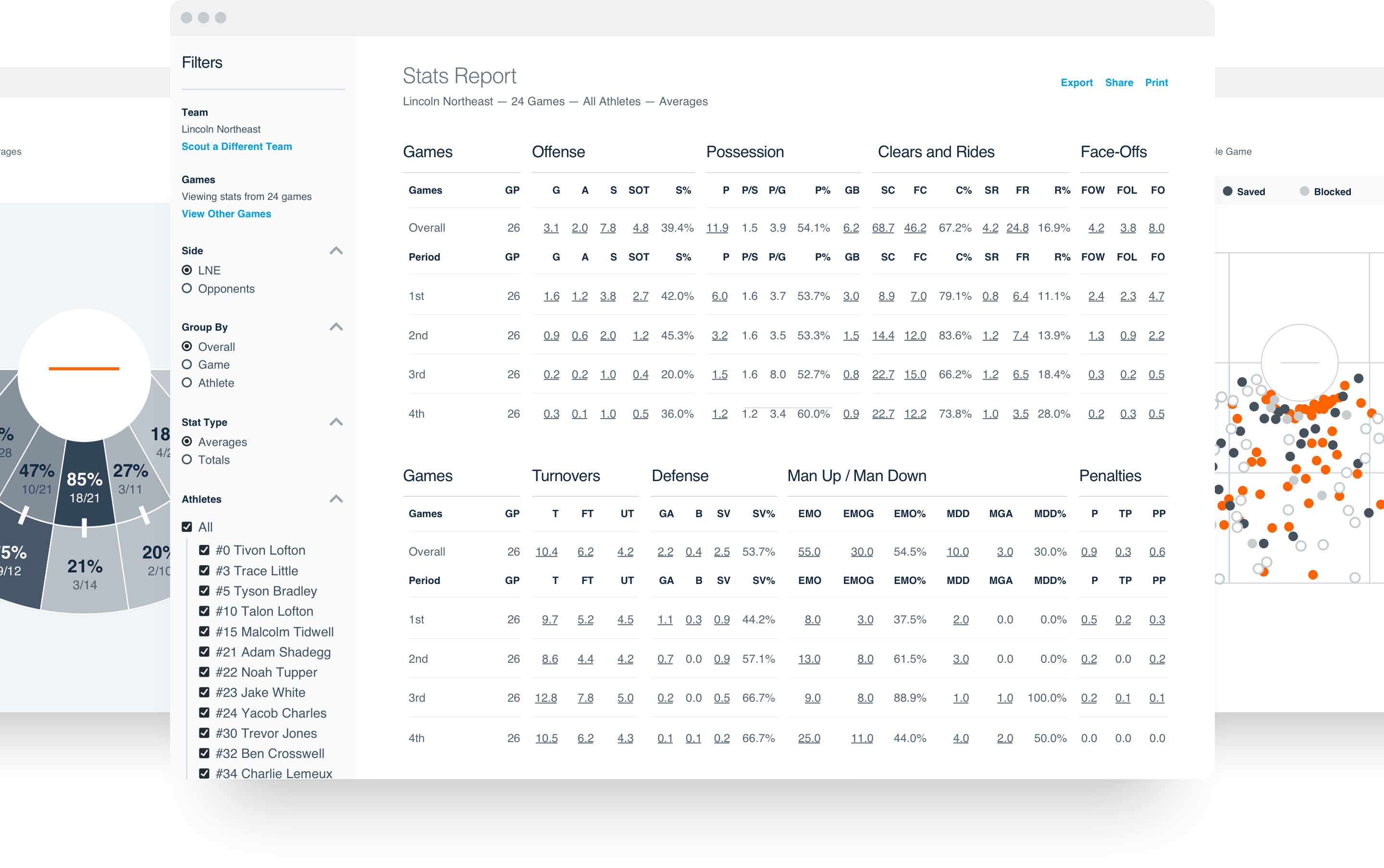Viewport: 1384px width, 868px height.
Task: Uncheck the All athletes checkbox
Action: point(186,527)
